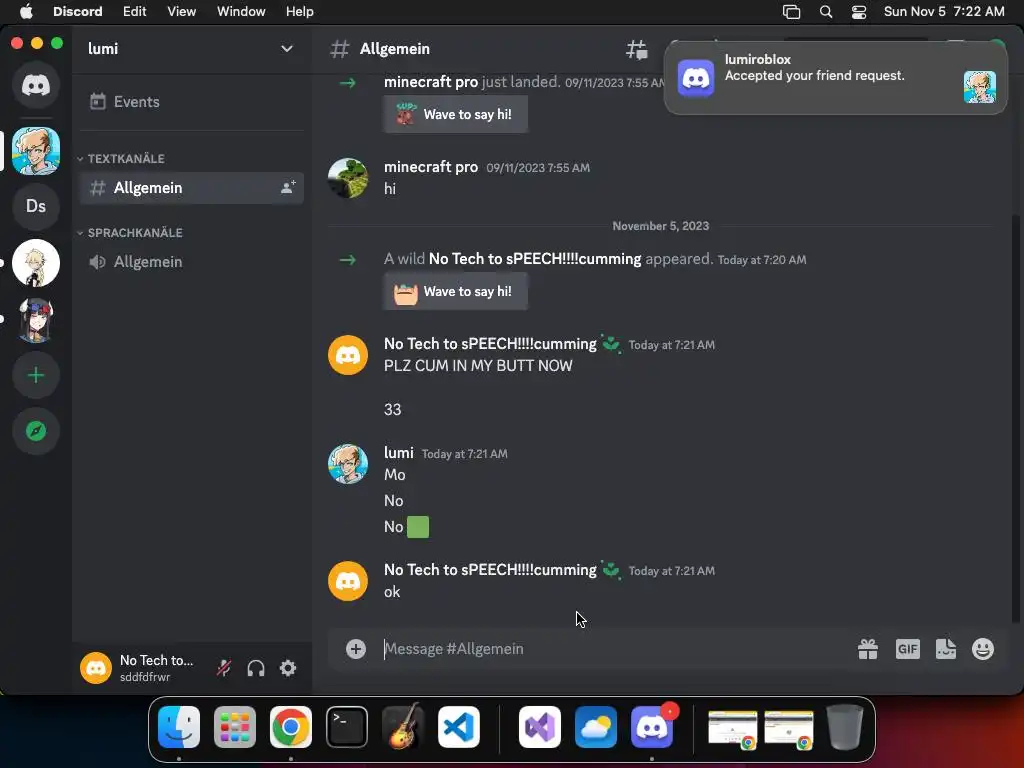Open Trash from the dock

click(x=845, y=727)
